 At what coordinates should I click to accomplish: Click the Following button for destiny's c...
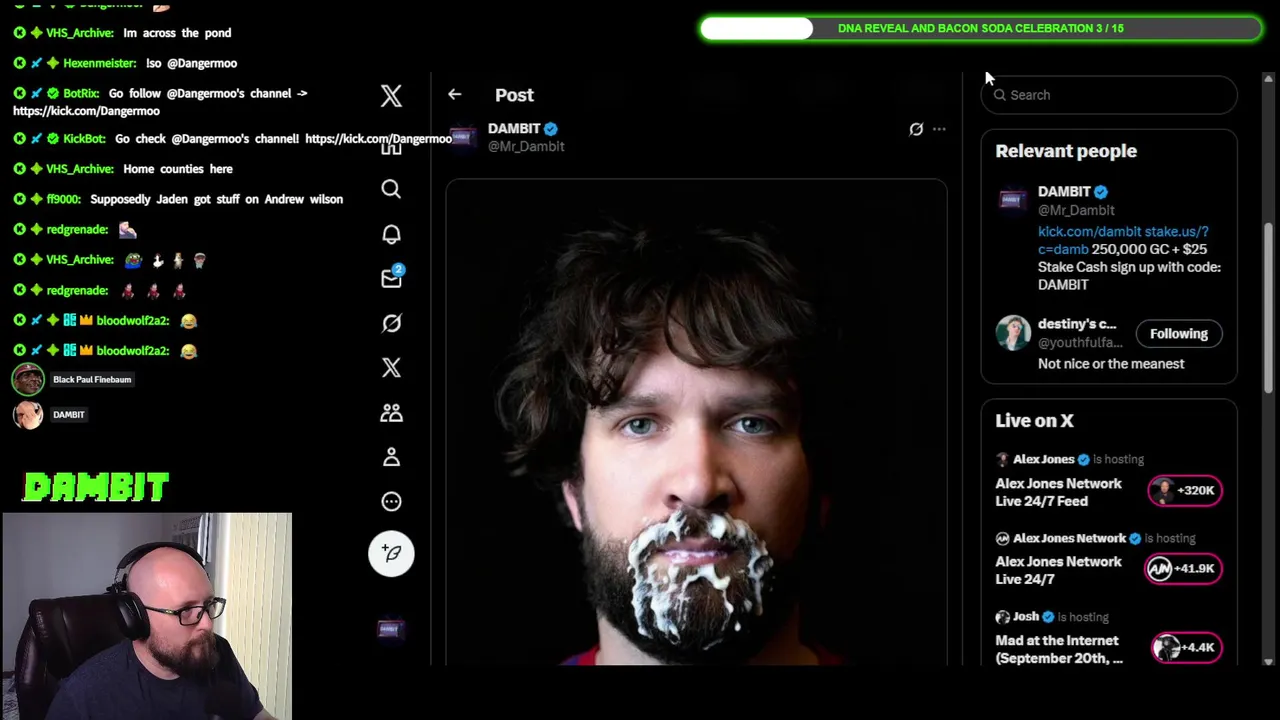click(x=1179, y=334)
